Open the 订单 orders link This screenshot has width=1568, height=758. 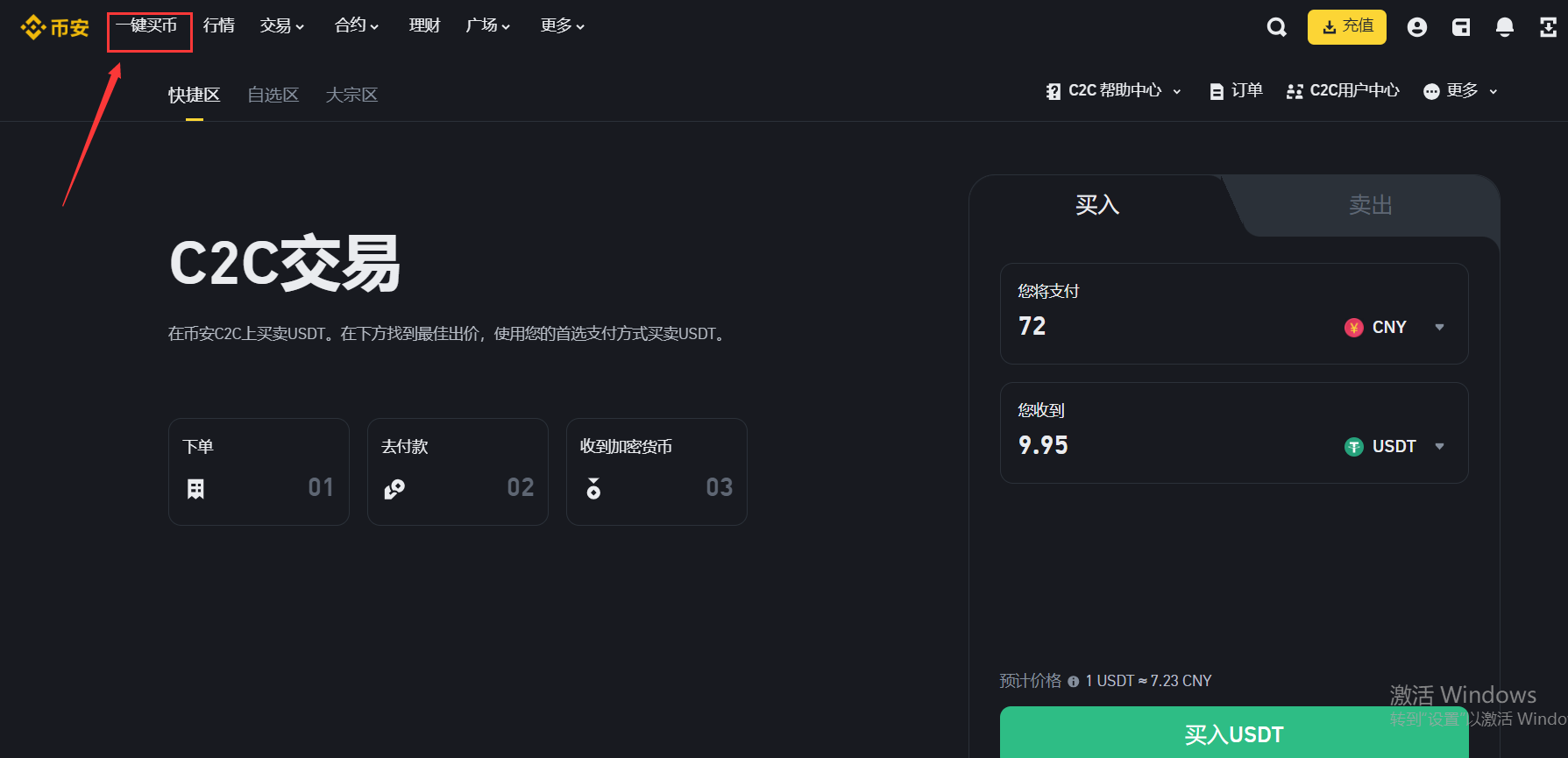(1236, 91)
